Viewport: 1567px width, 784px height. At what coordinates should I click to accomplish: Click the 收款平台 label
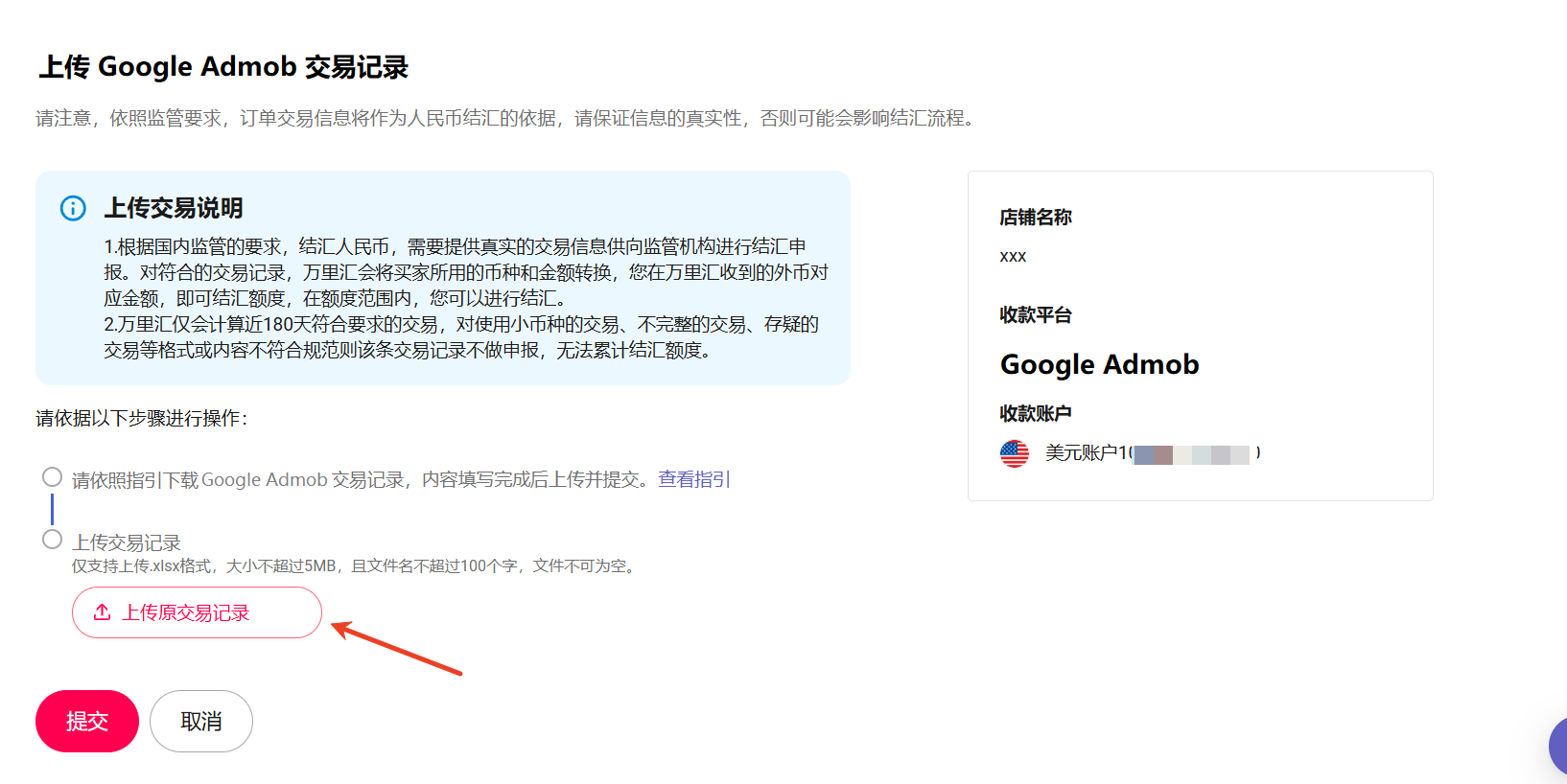pos(1036,315)
